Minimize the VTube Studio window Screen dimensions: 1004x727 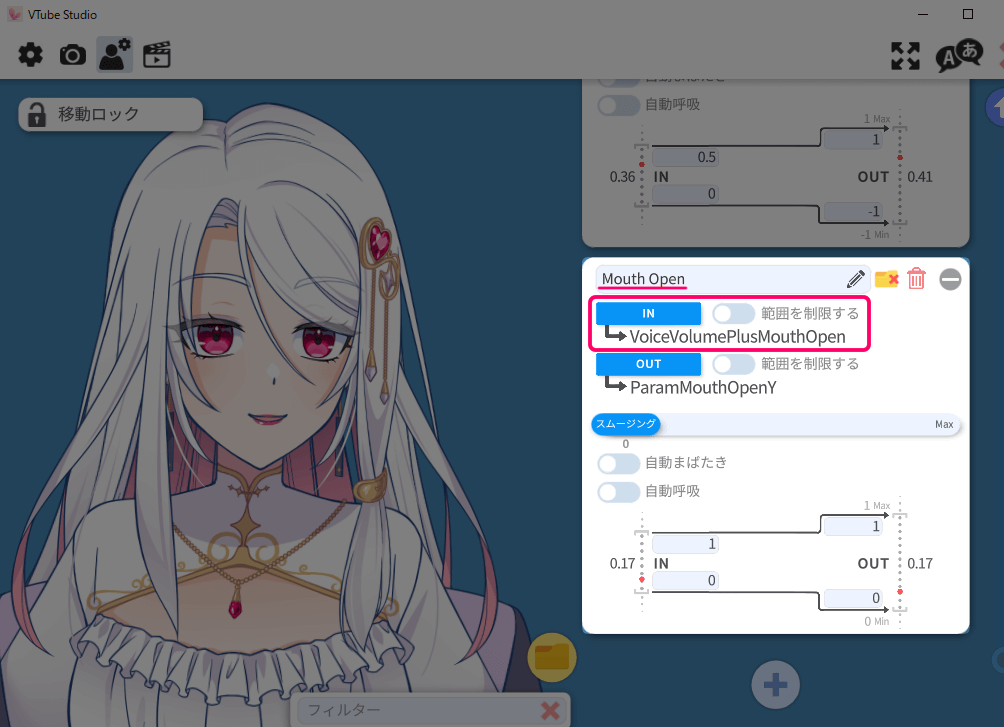coord(923,14)
